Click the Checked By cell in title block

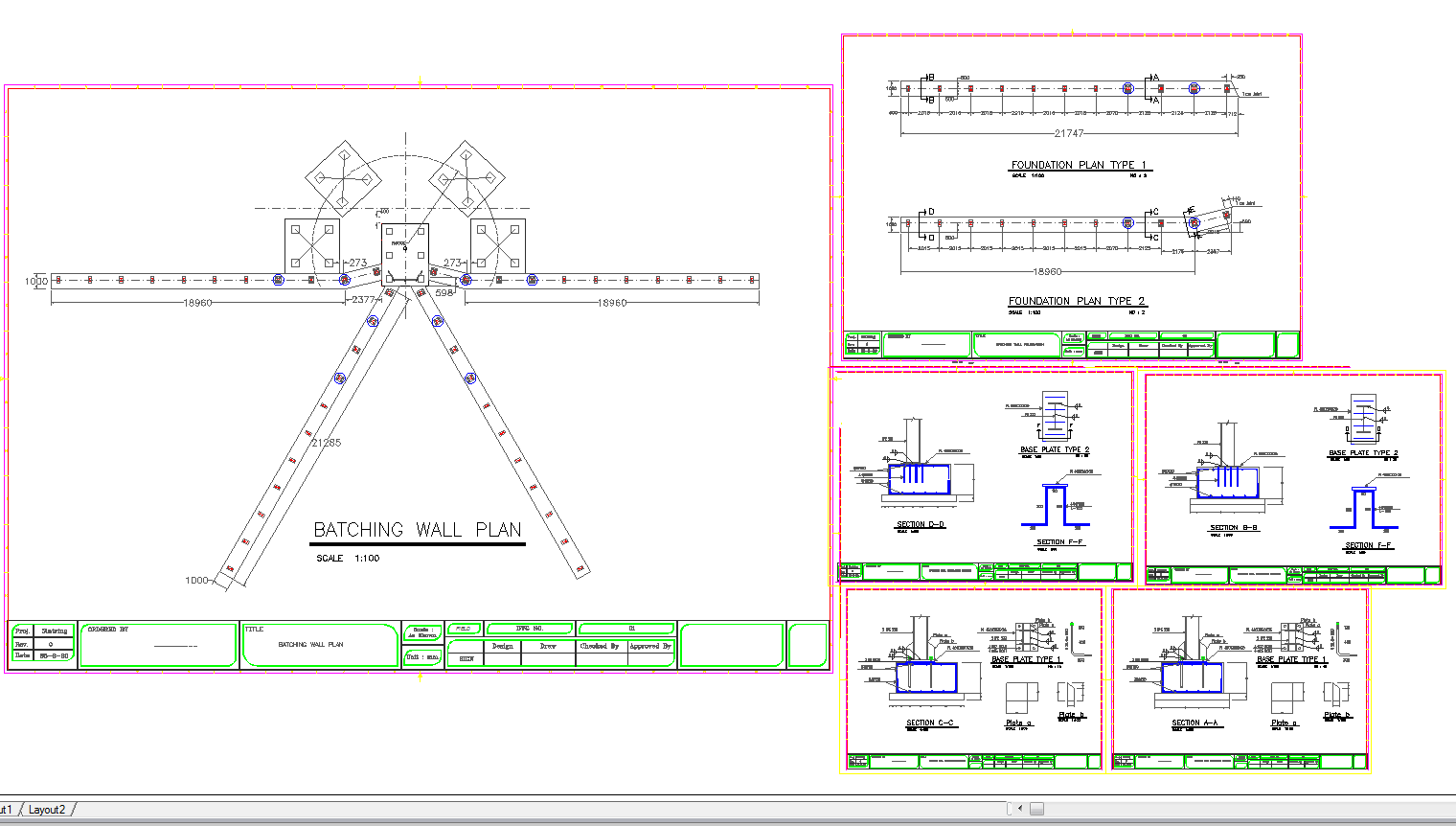tap(600, 647)
